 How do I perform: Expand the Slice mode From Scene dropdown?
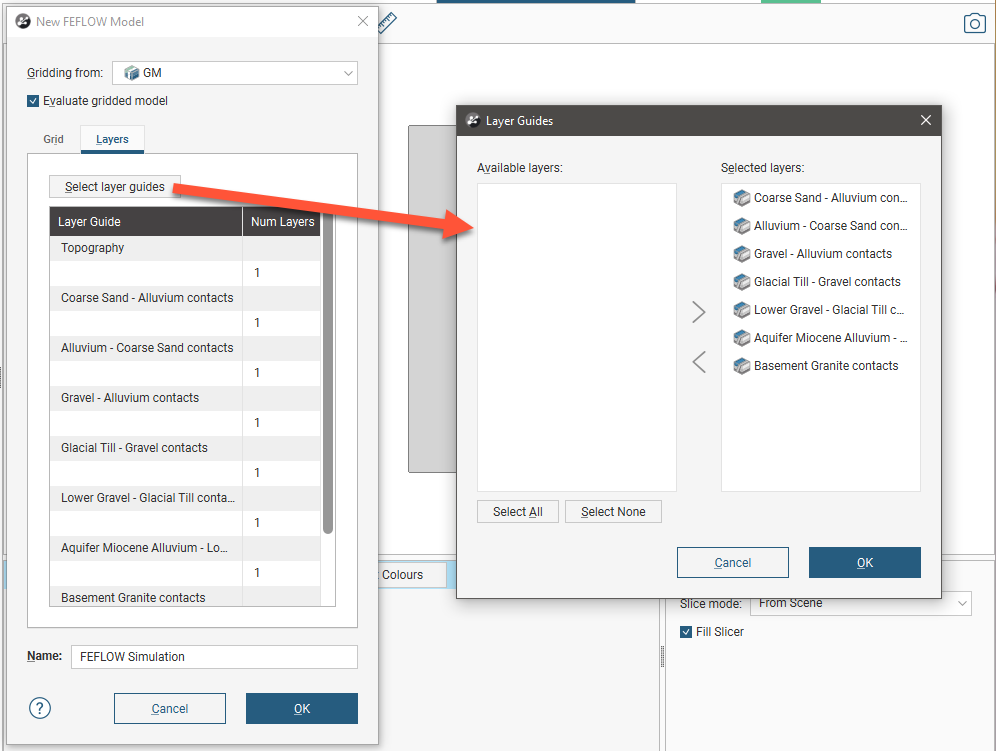click(860, 603)
